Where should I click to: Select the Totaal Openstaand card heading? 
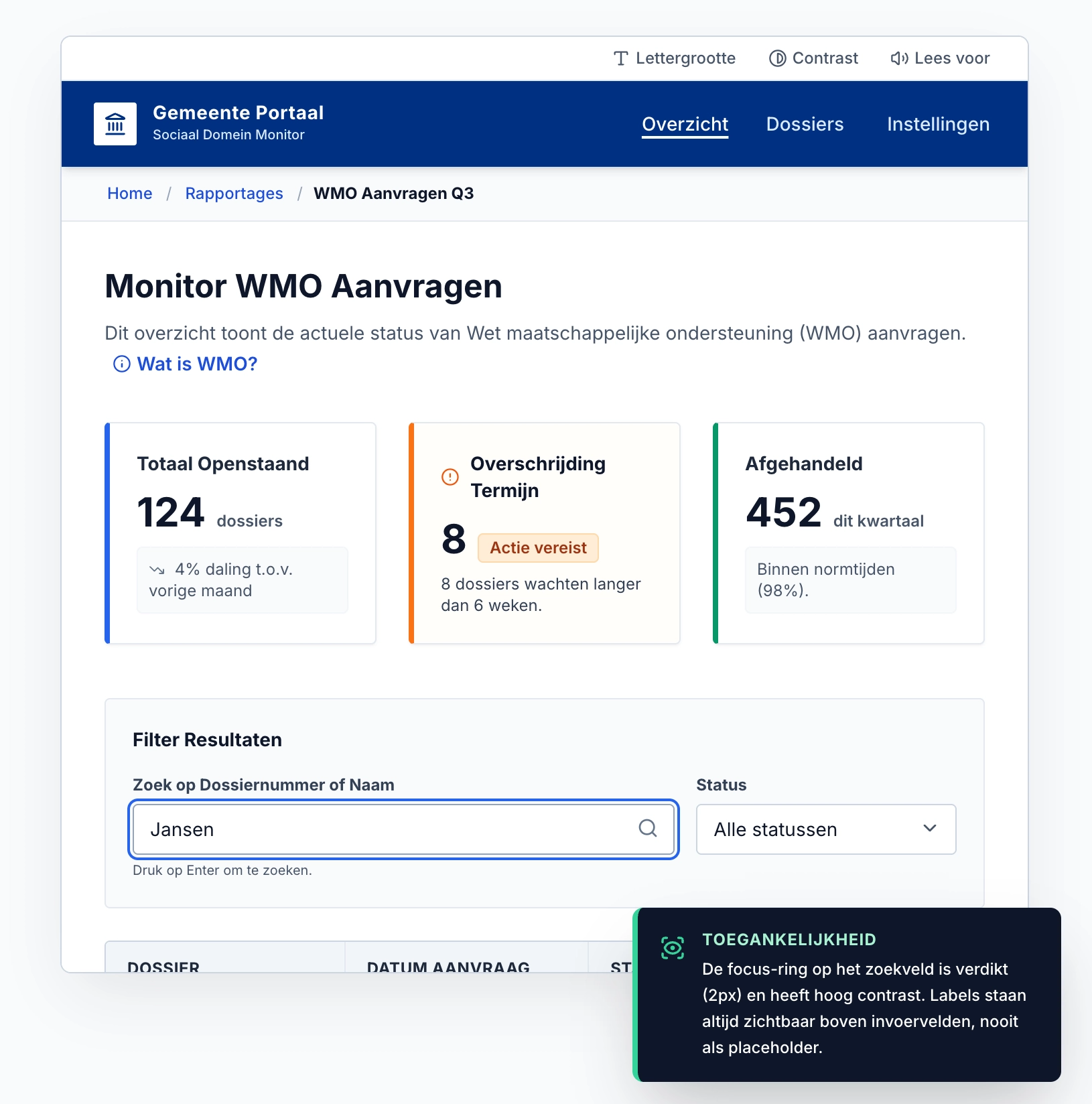[x=223, y=464]
